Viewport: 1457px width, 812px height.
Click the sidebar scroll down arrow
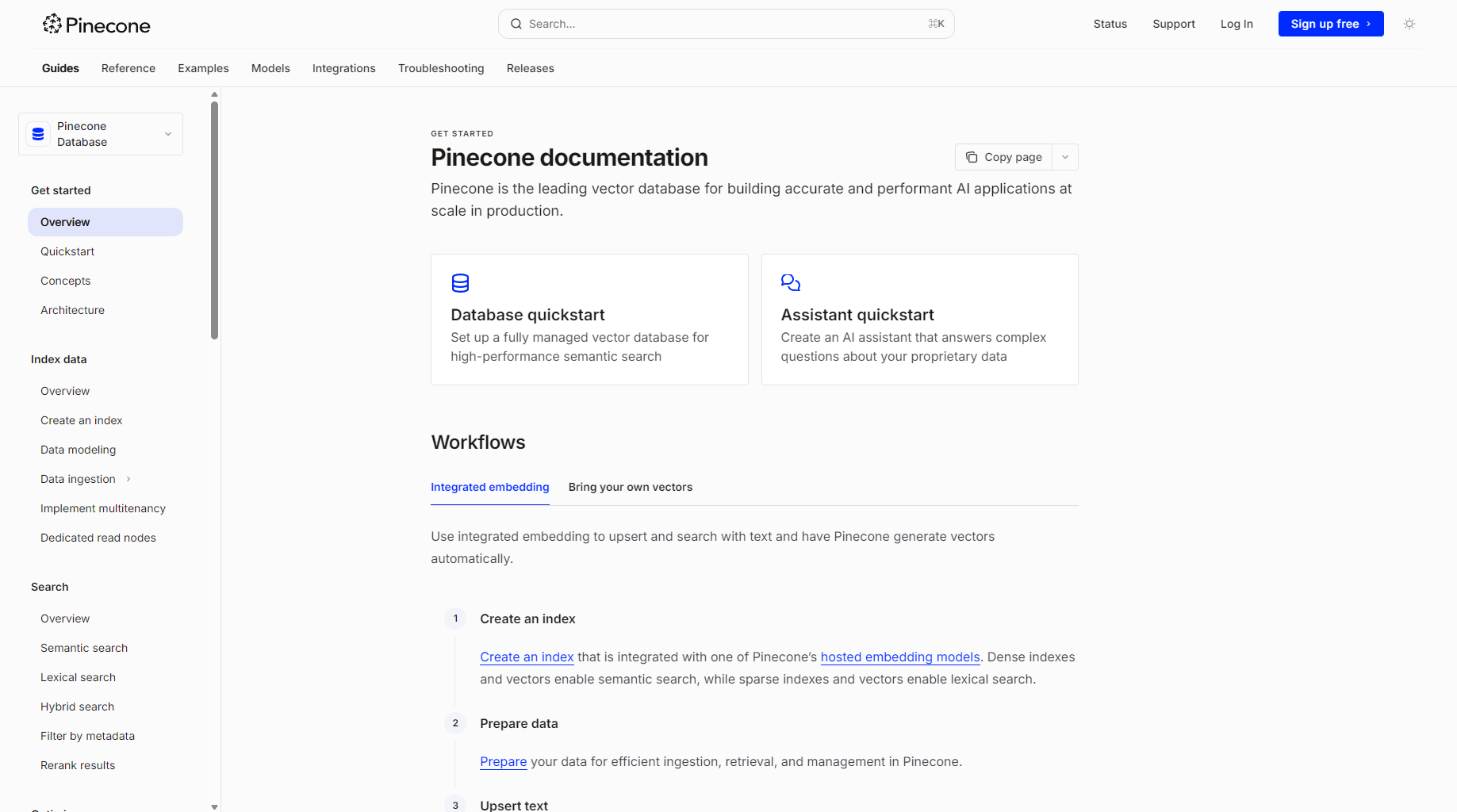[214, 806]
